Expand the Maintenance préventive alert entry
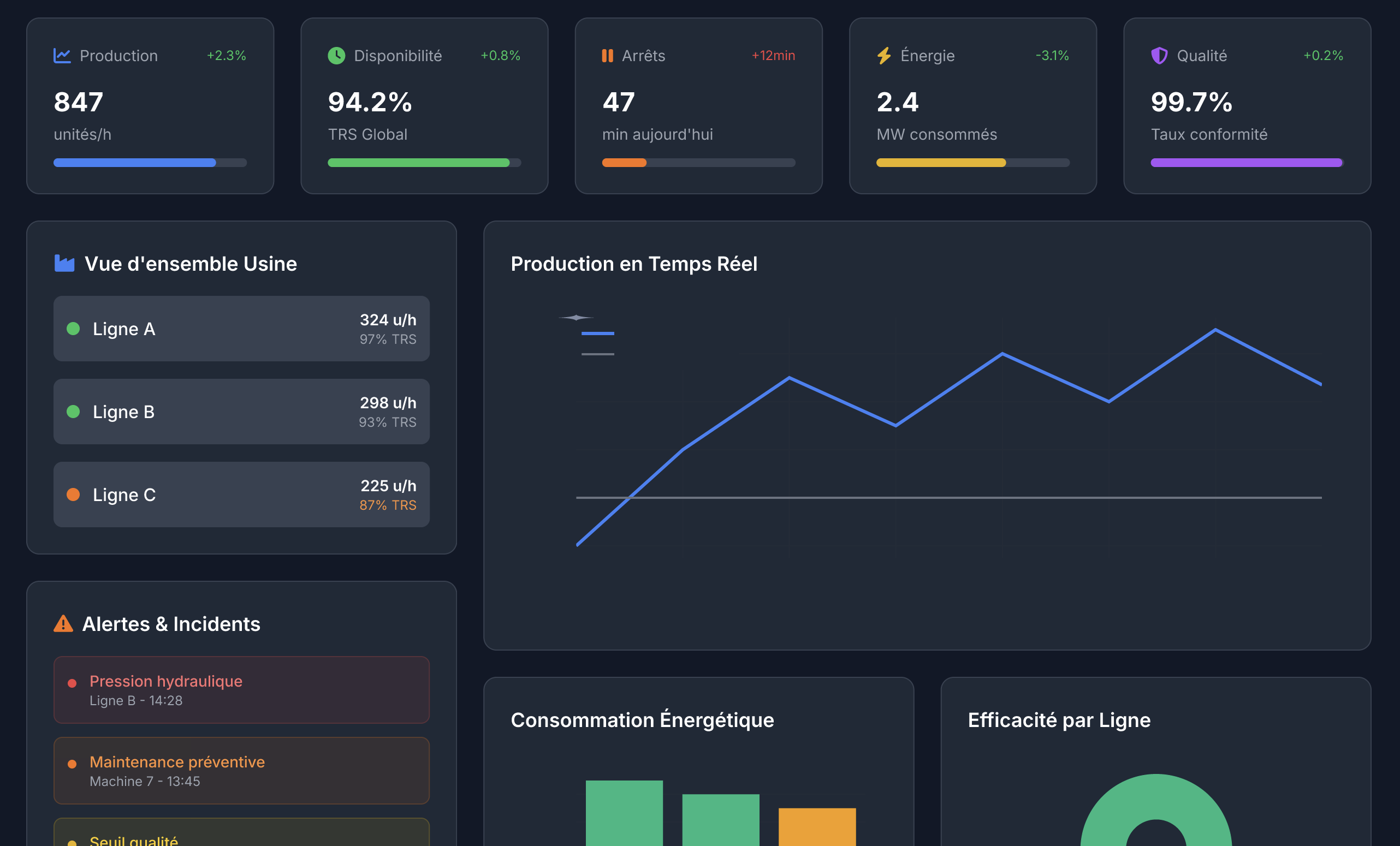The image size is (1400, 846). click(241, 771)
